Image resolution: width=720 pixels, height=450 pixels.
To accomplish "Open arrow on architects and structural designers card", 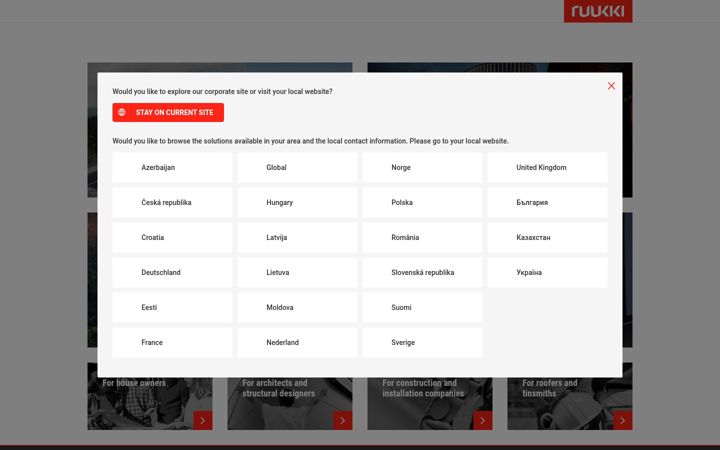I will click(343, 421).
